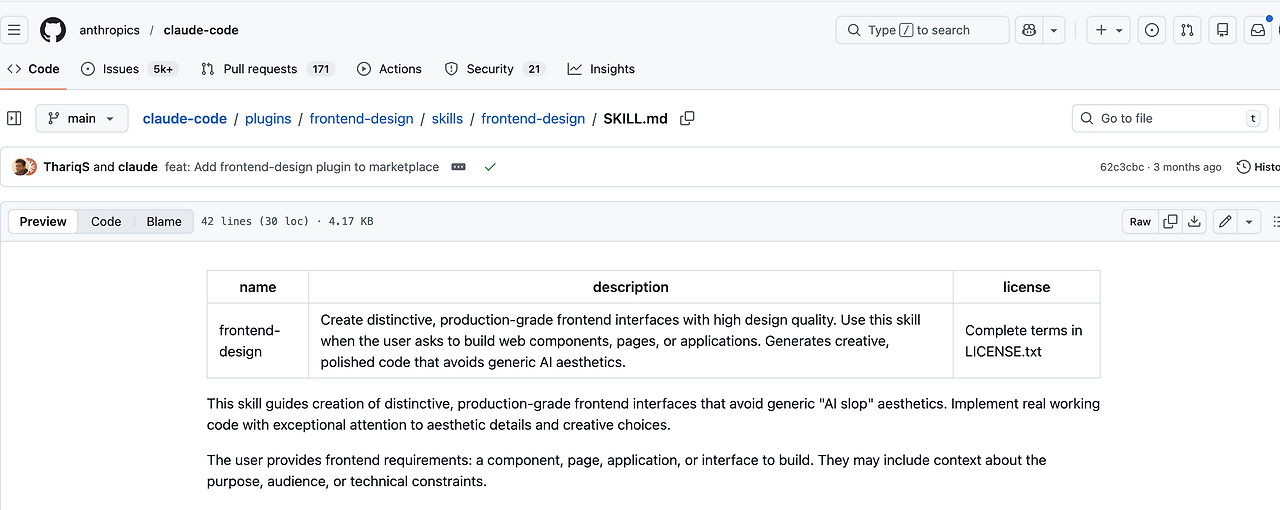Go to GitHub home via logo
The image size is (1280, 510).
tap(53, 30)
